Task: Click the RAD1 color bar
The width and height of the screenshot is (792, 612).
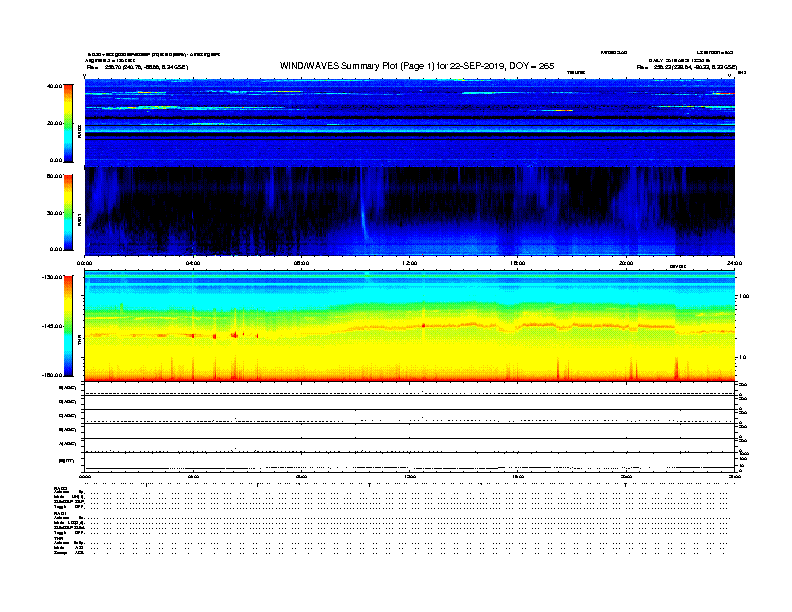Action: coord(68,212)
